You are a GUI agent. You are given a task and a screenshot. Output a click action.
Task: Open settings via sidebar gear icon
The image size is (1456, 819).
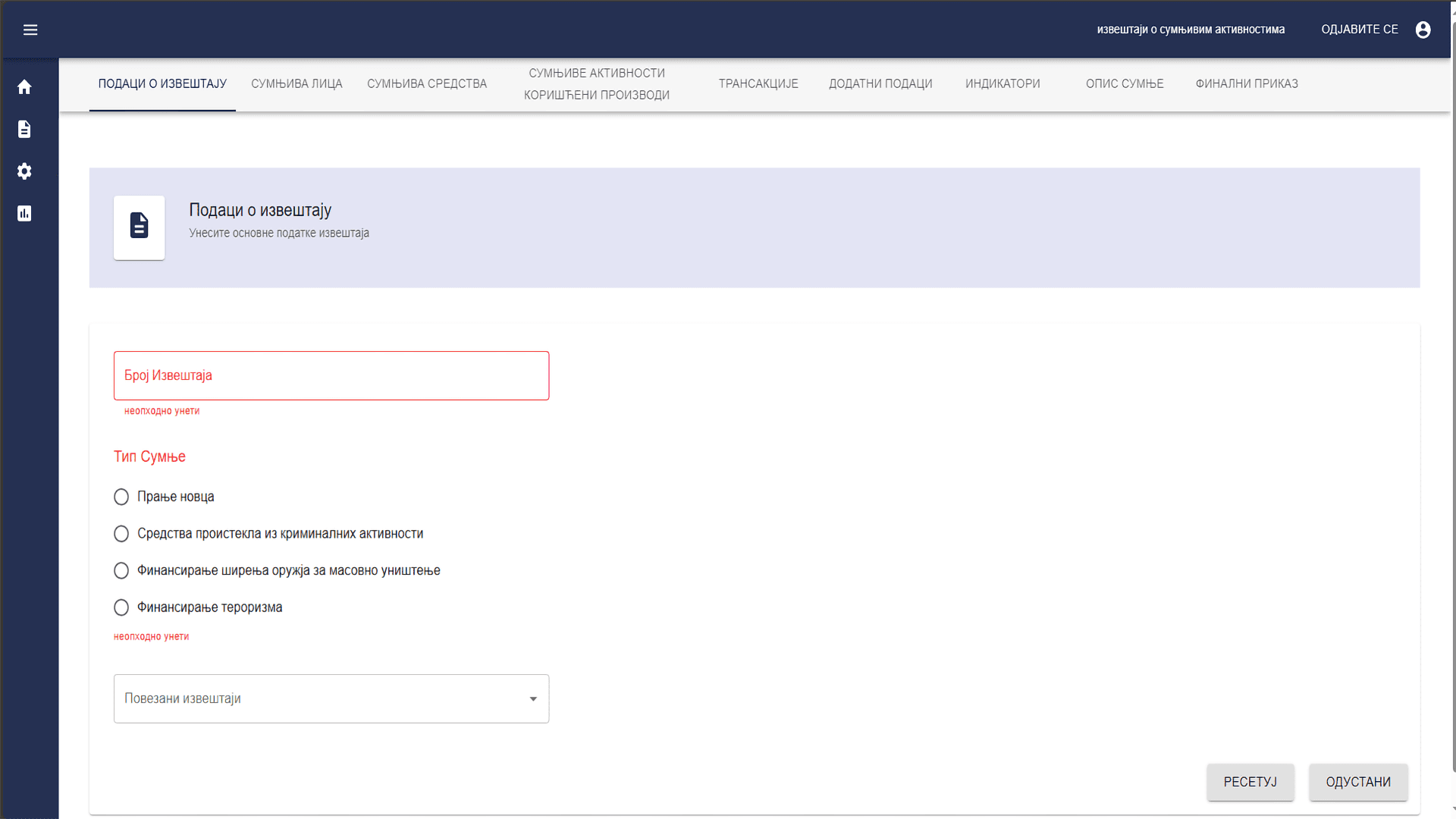[x=24, y=171]
